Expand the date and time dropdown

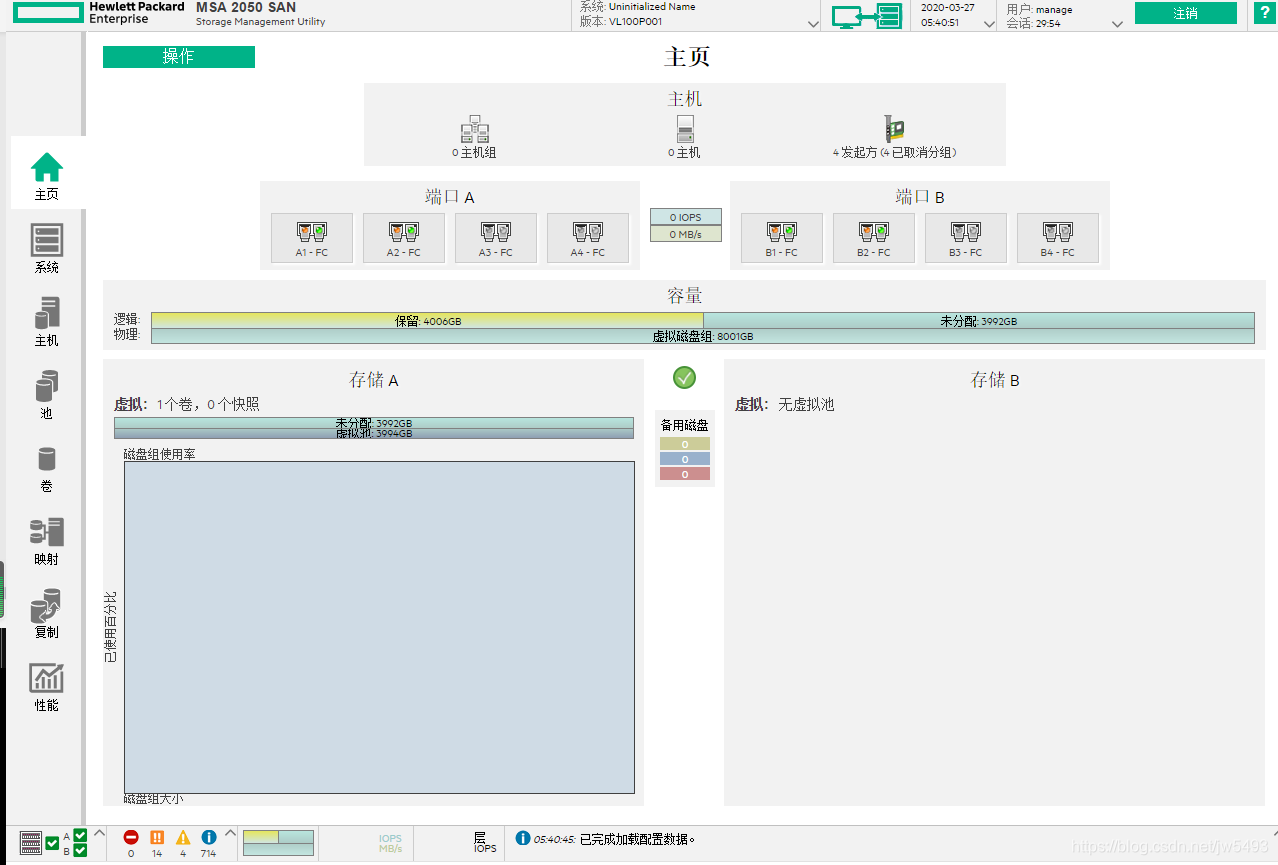989,25
